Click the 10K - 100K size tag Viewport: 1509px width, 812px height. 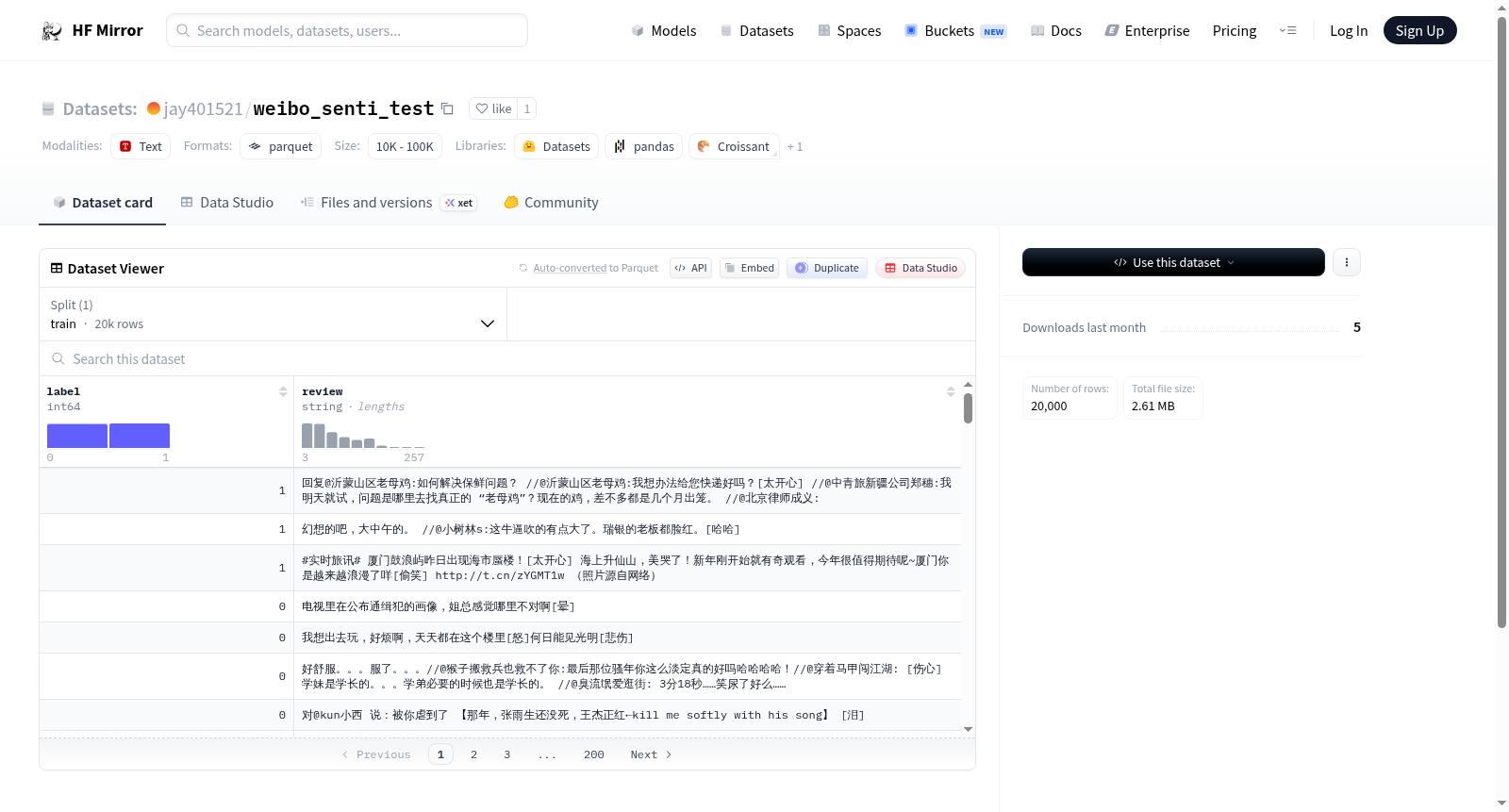(x=405, y=146)
